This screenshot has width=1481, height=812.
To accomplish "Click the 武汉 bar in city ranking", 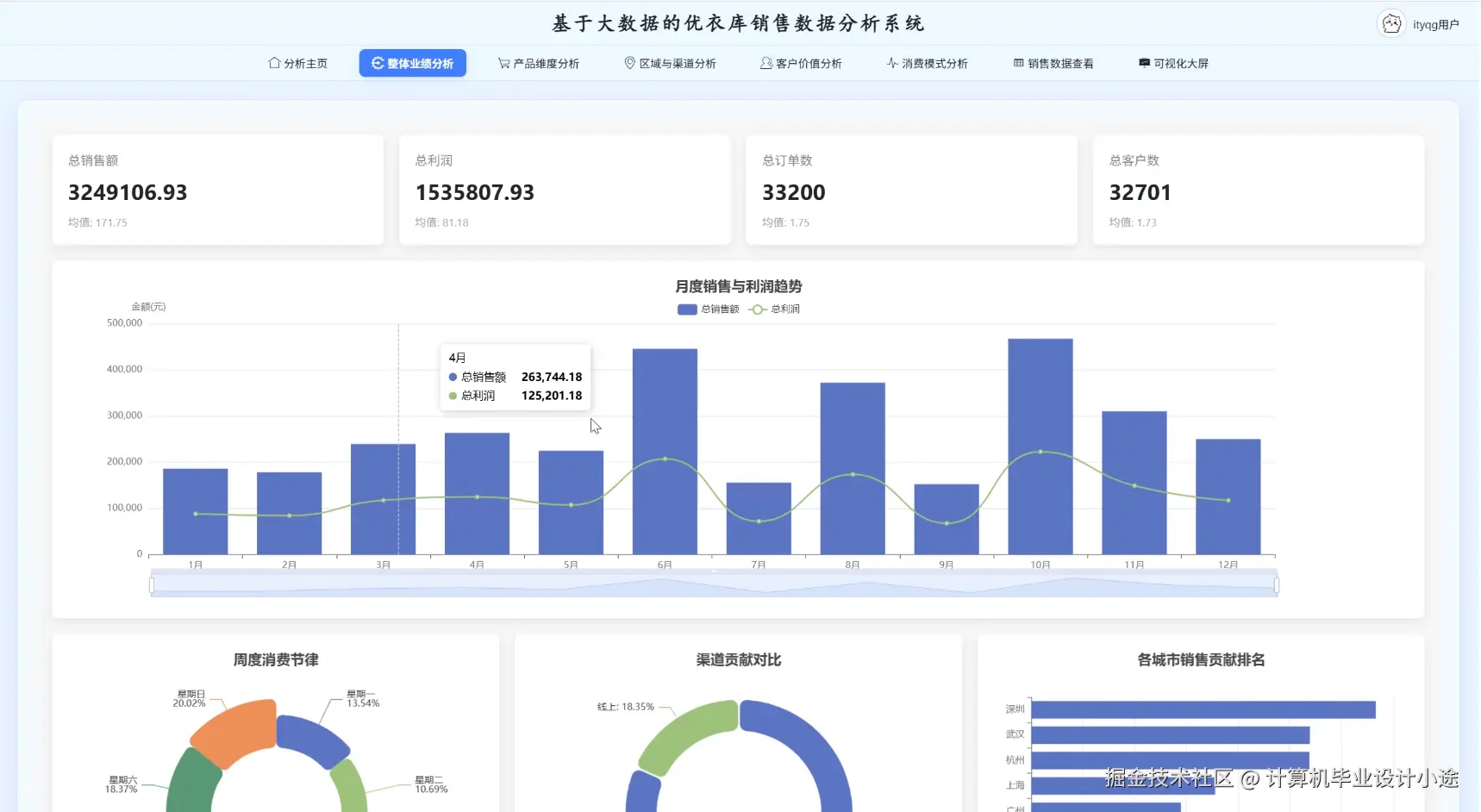I will (1171, 735).
